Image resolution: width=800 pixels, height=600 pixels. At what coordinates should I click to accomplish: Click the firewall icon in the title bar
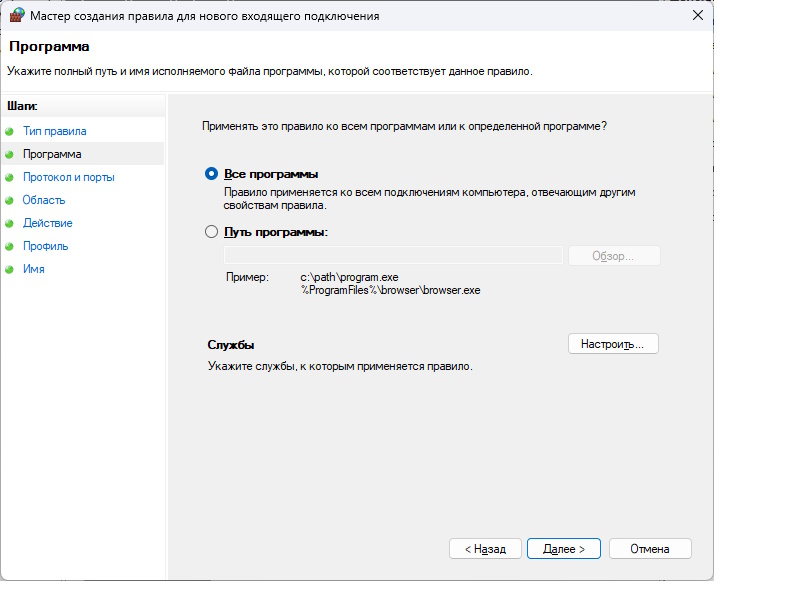pyautogui.click(x=16, y=16)
